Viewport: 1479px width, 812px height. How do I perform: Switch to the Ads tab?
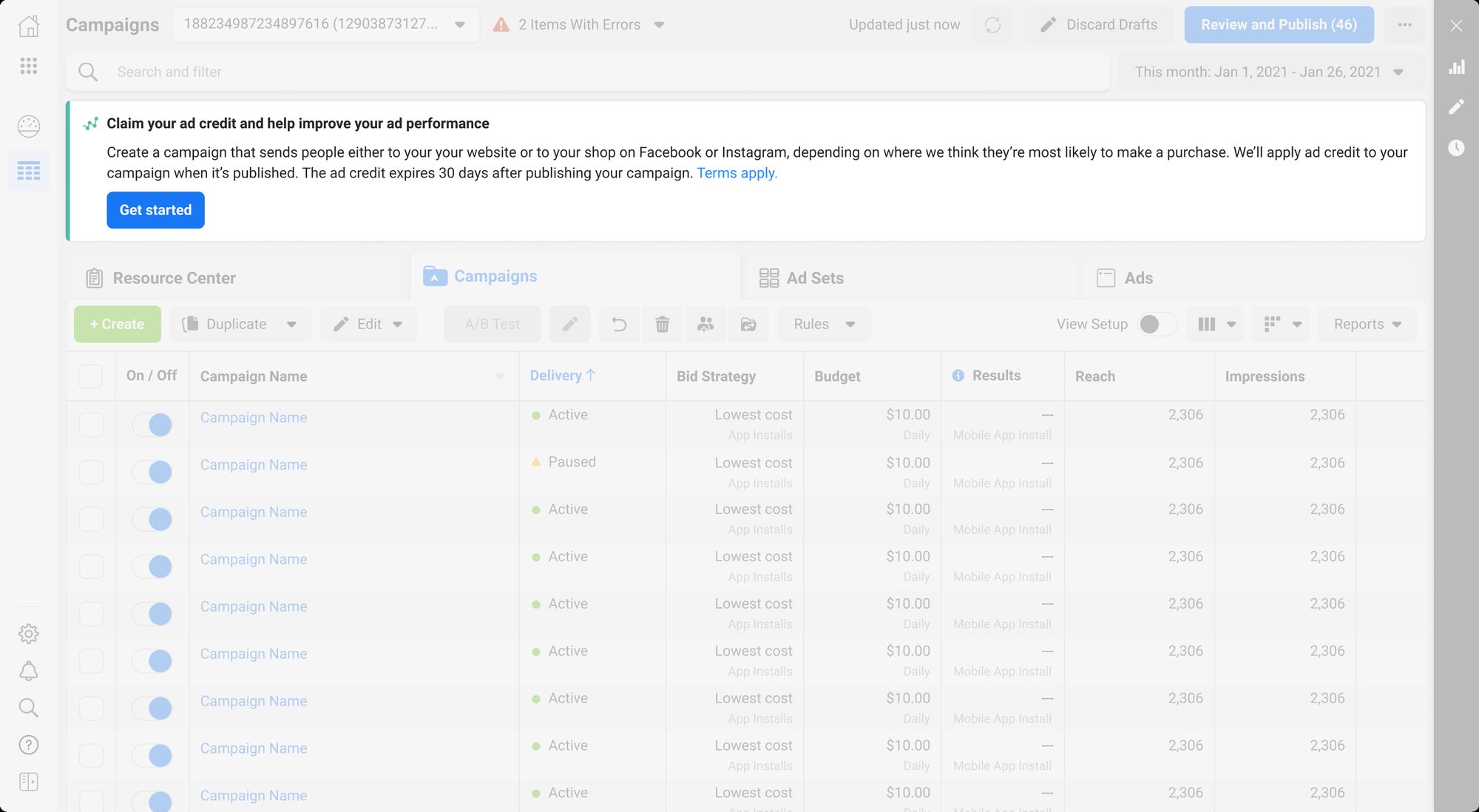pos(1248,278)
